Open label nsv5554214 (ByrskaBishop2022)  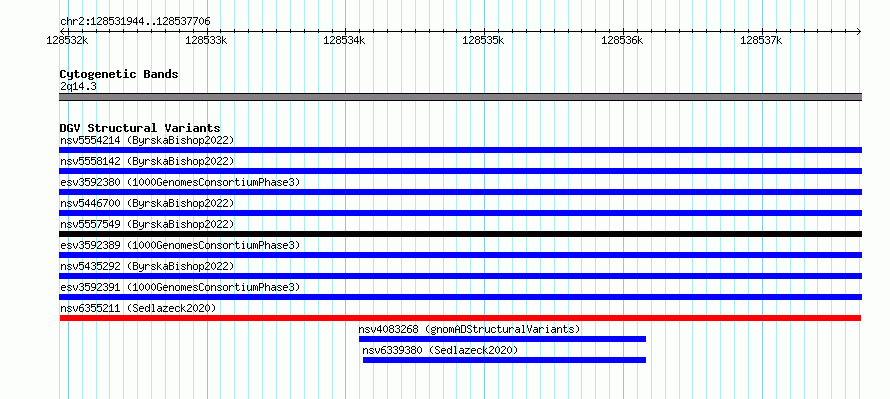pos(147,140)
